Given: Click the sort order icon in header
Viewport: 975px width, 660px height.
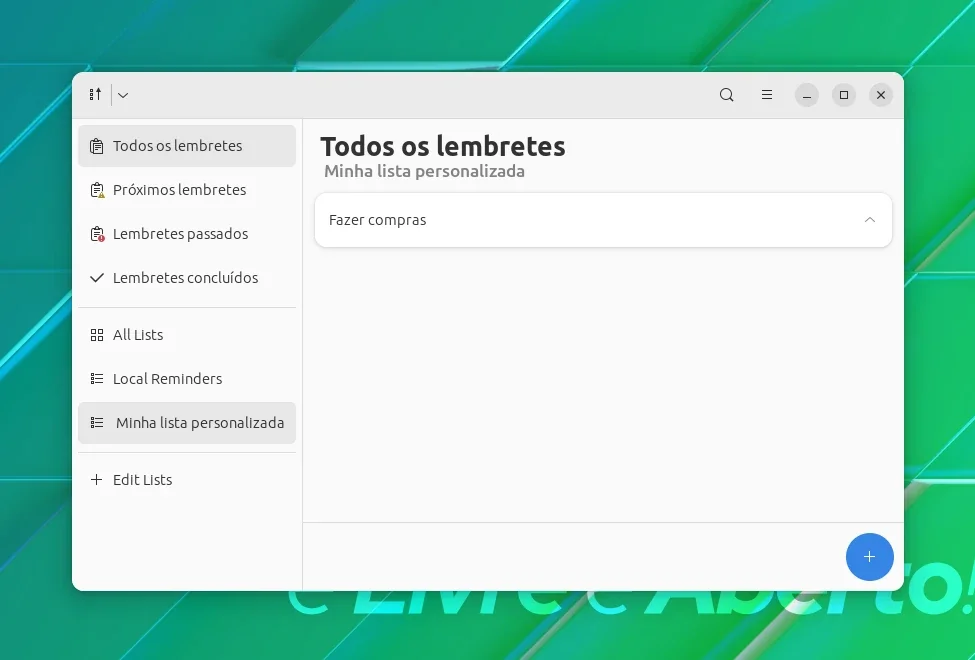Looking at the screenshot, I should [95, 95].
